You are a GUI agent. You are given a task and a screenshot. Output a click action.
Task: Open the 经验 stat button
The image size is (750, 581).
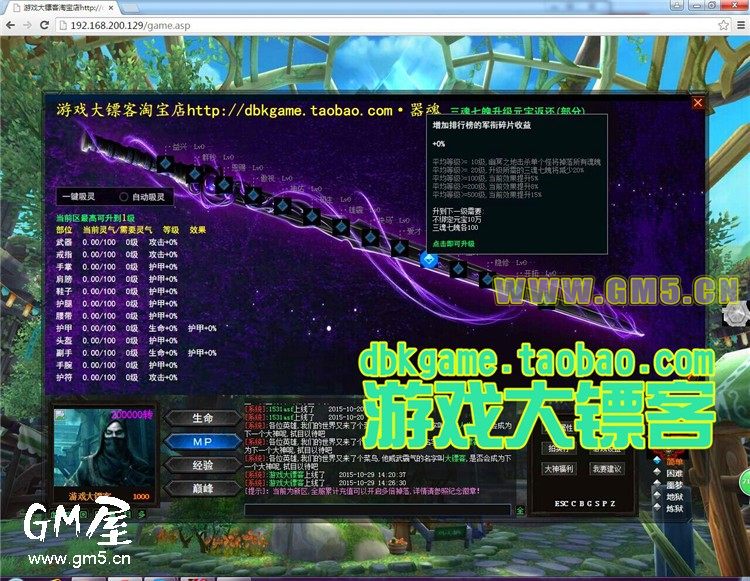point(203,465)
